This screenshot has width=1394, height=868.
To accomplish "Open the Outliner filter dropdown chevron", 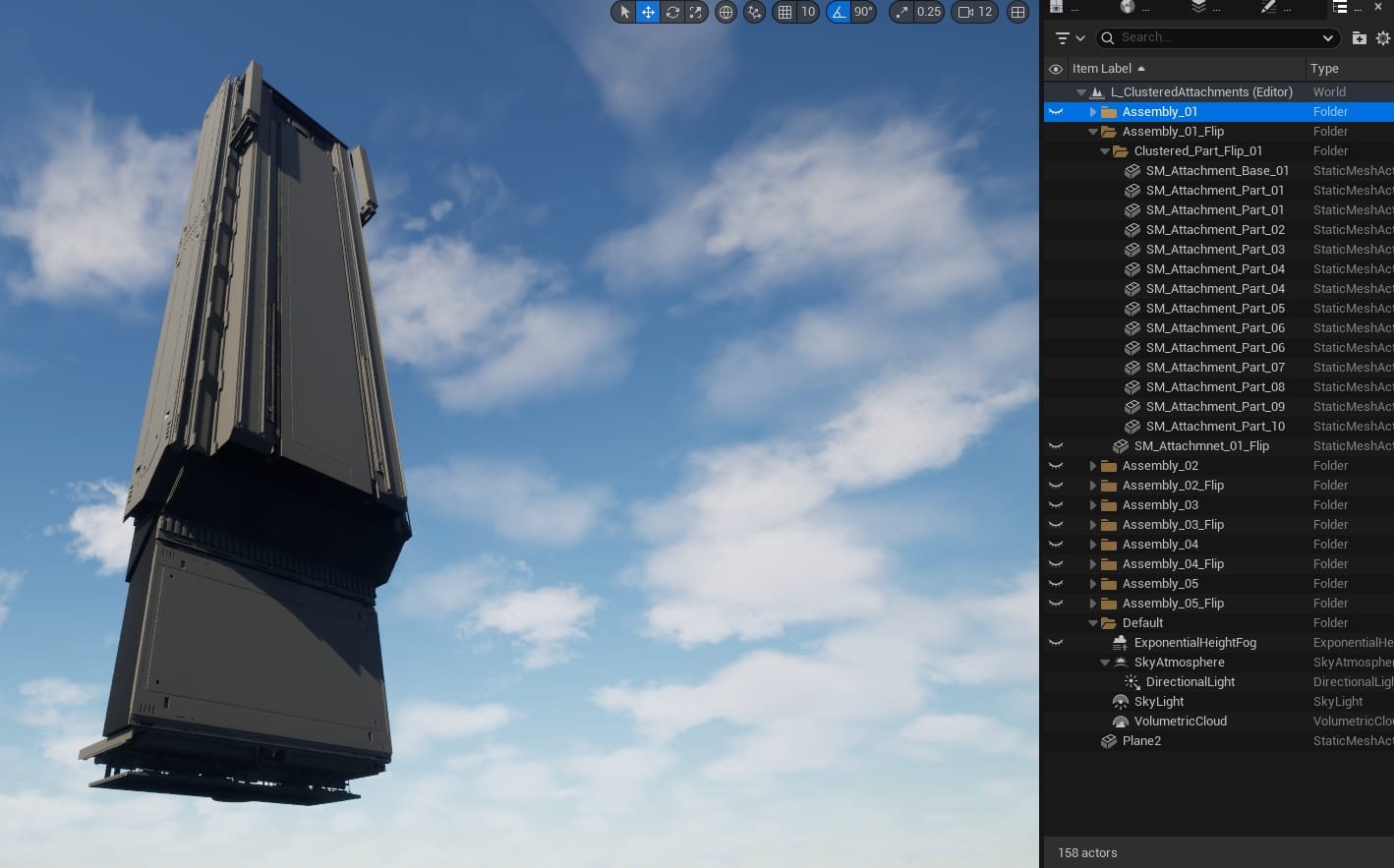I will [x=1081, y=37].
